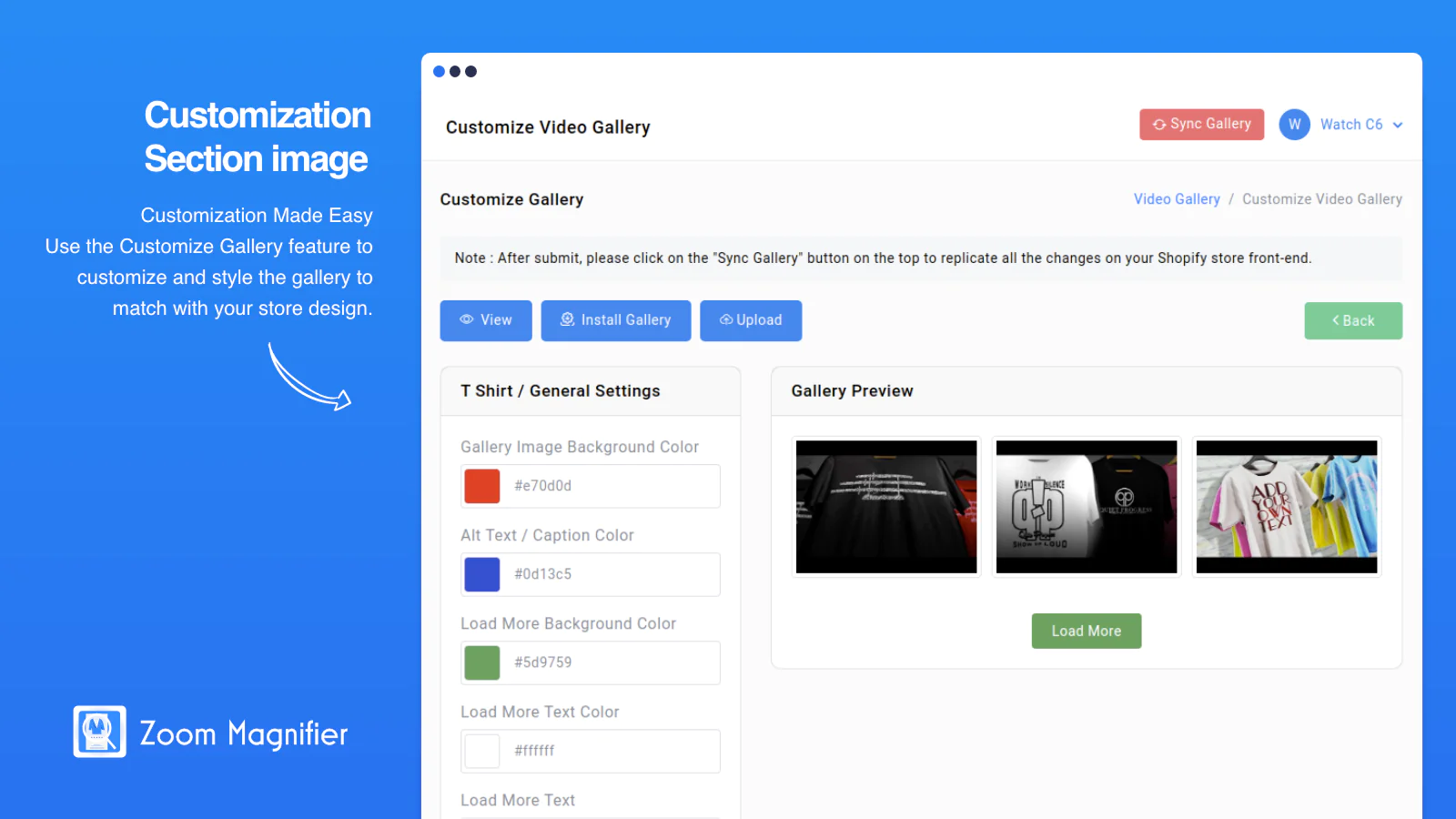Click the Upload button

(751, 320)
